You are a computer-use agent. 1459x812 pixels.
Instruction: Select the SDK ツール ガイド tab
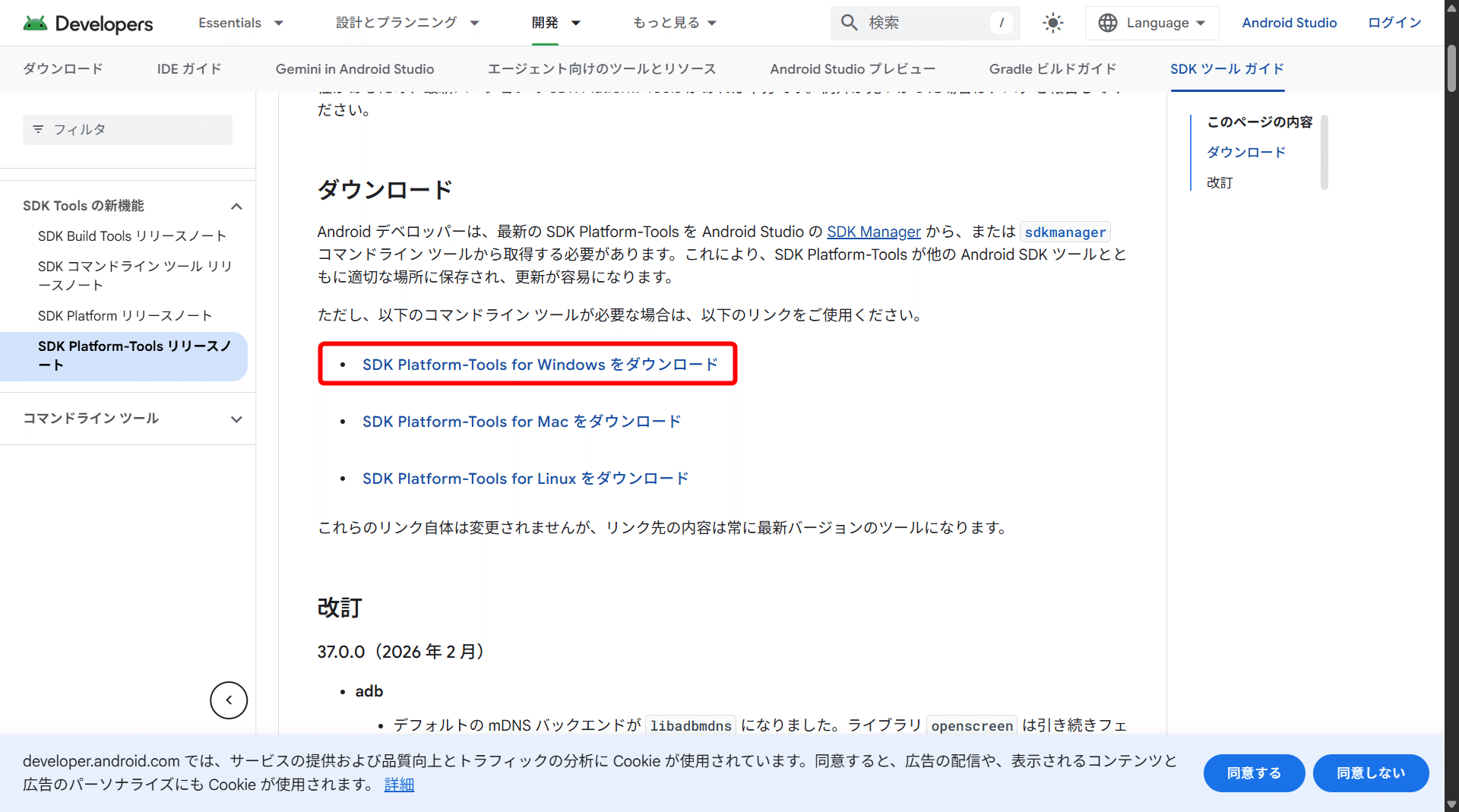(1227, 69)
